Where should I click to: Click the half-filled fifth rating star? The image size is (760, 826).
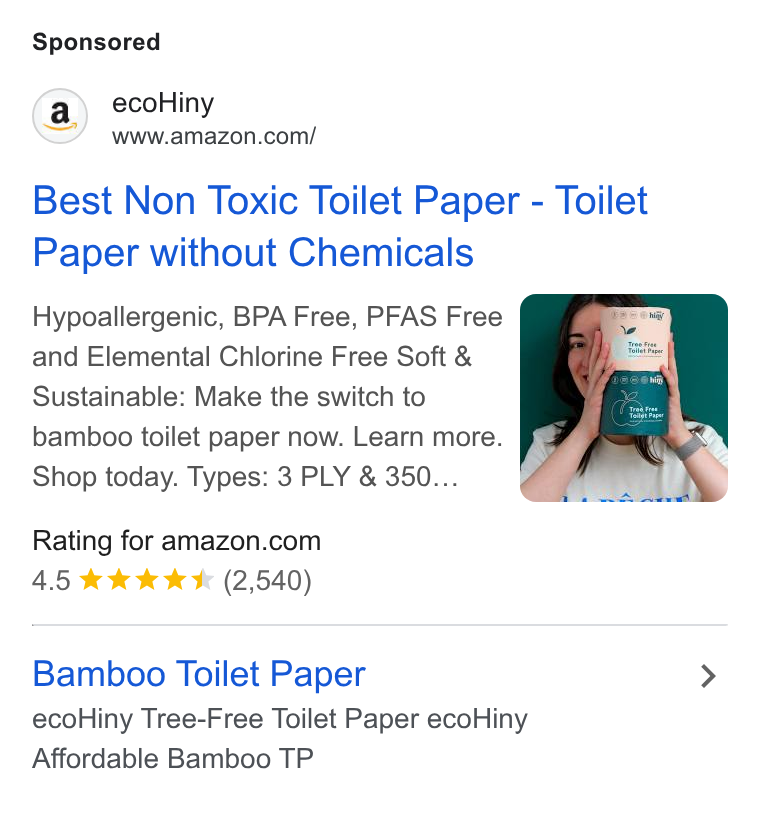(x=203, y=579)
